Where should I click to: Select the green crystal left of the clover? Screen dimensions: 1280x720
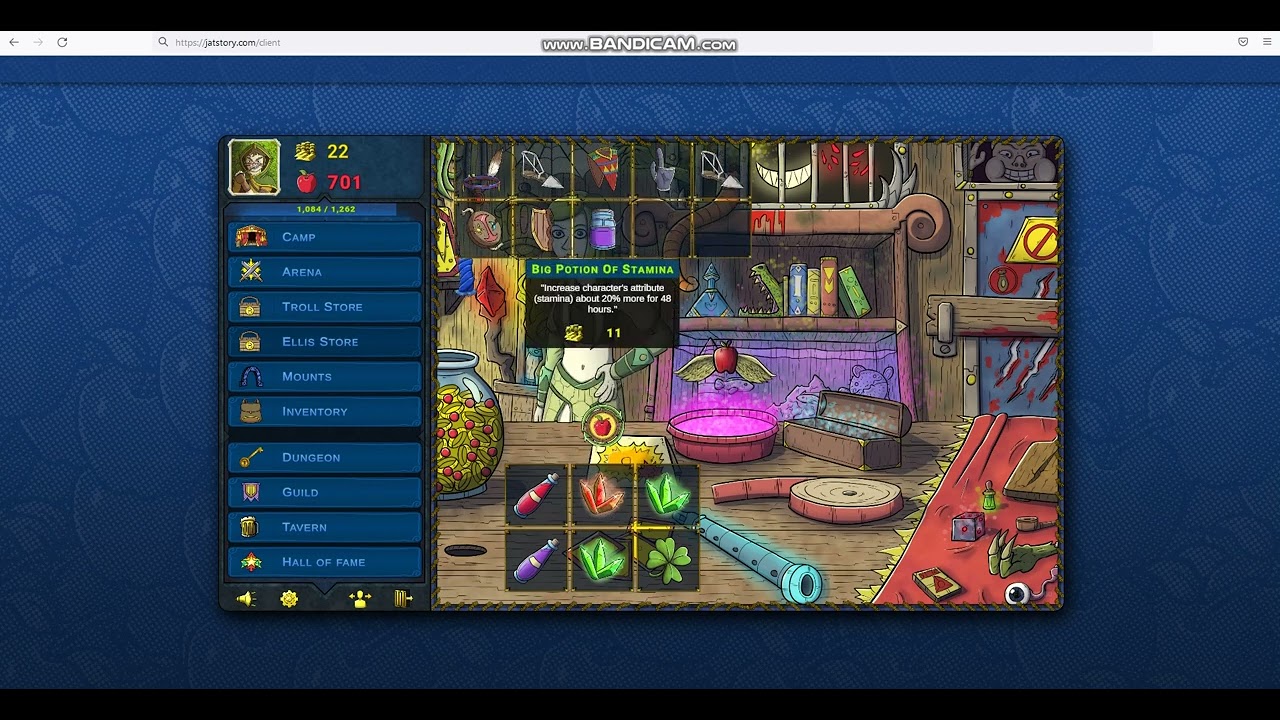tap(601, 560)
